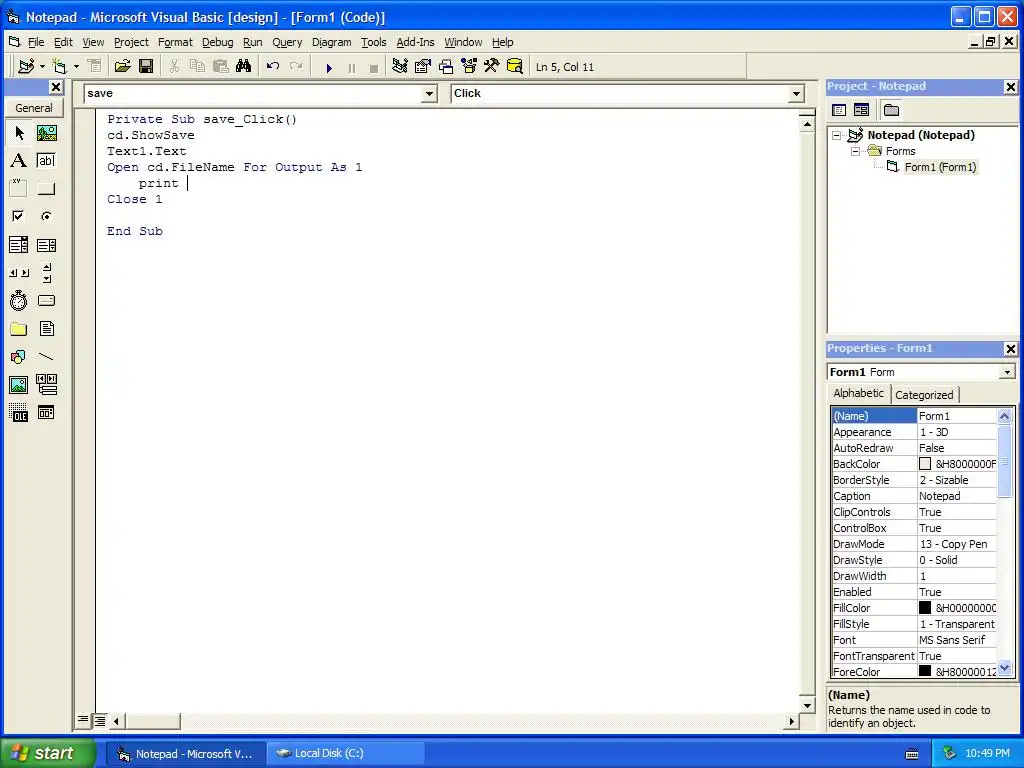Click the ForeColor color swatch
Viewport: 1024px width, 768px height.
925,671
